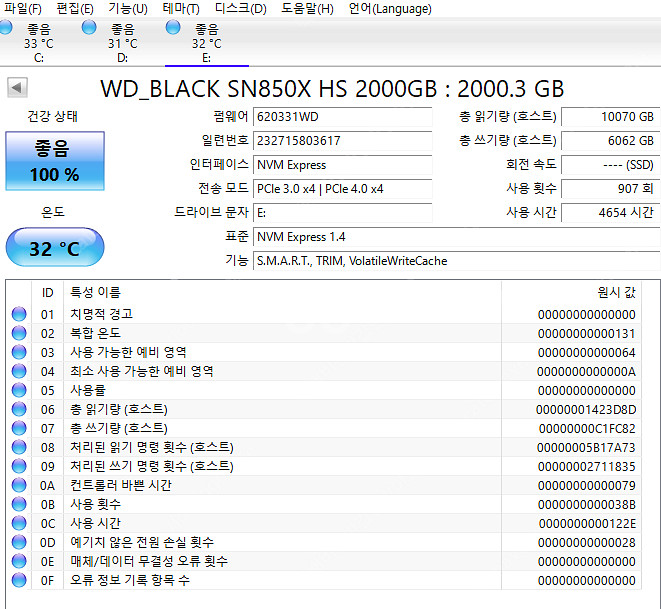Click the 32 °C temperature button
661x609 pixels.
[x=55, y=247]
